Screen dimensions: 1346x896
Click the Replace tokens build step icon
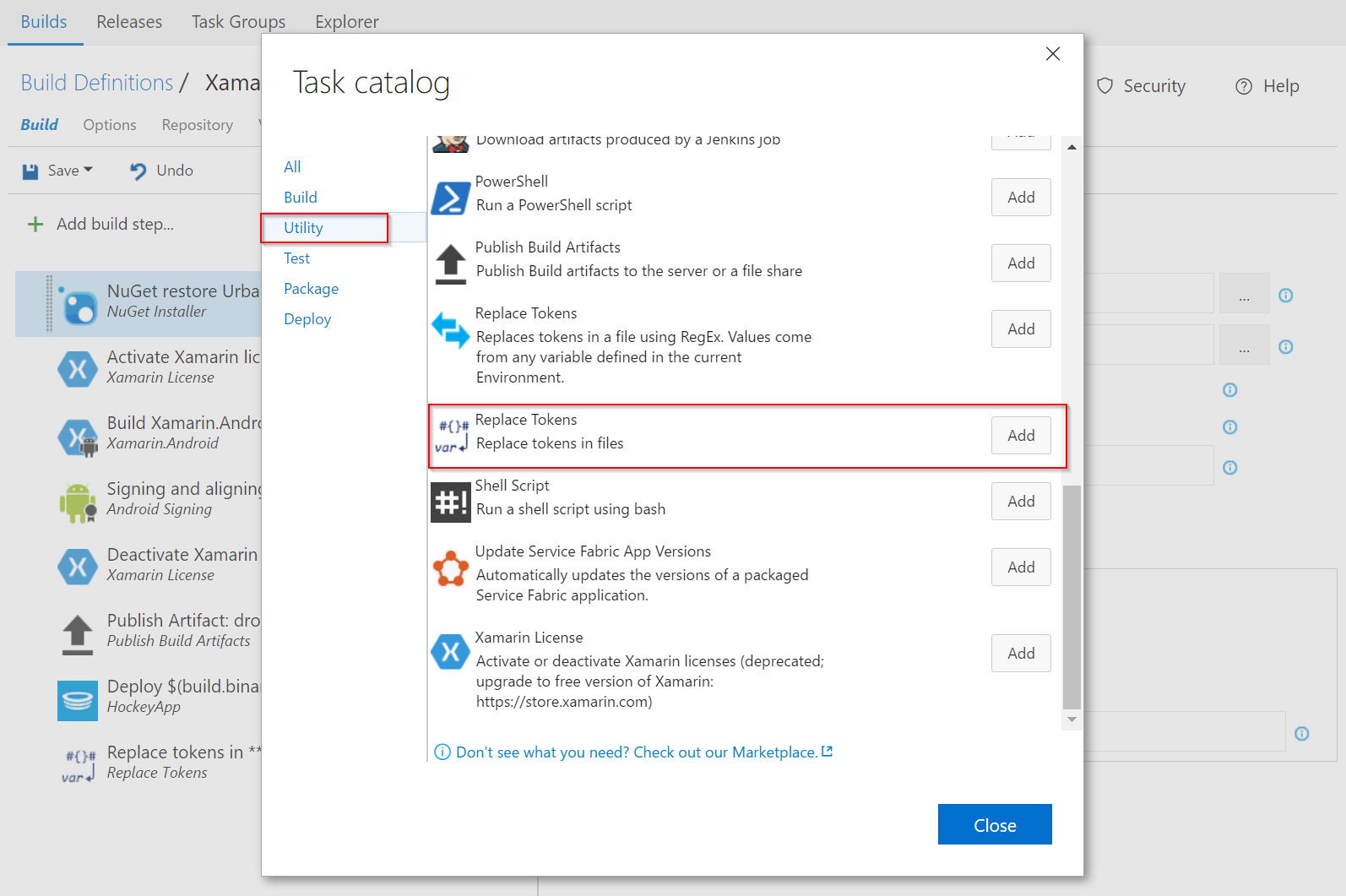point(79,766)
